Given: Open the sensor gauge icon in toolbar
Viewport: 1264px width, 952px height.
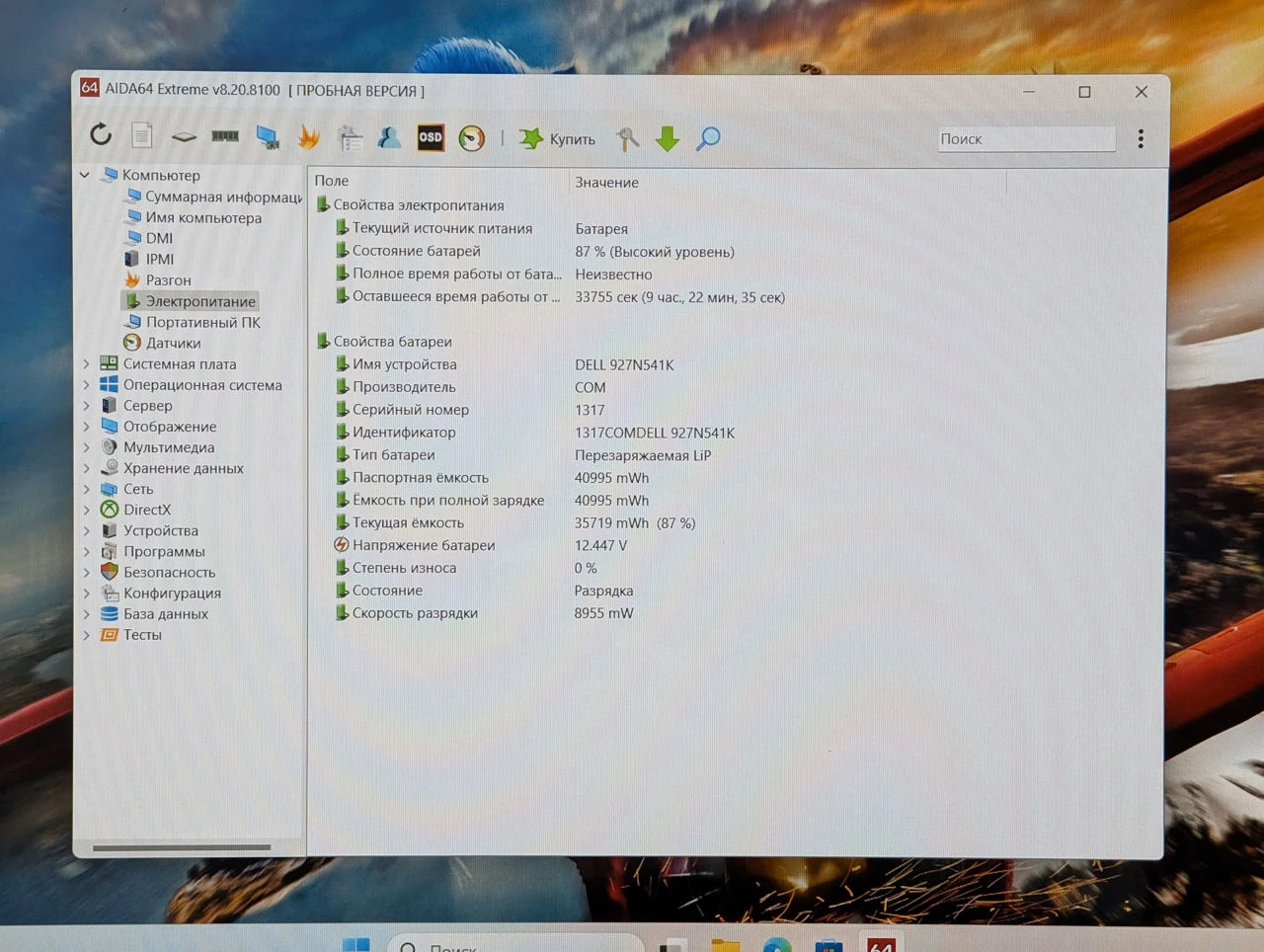Looking at the screenshot, I should 472,138.
